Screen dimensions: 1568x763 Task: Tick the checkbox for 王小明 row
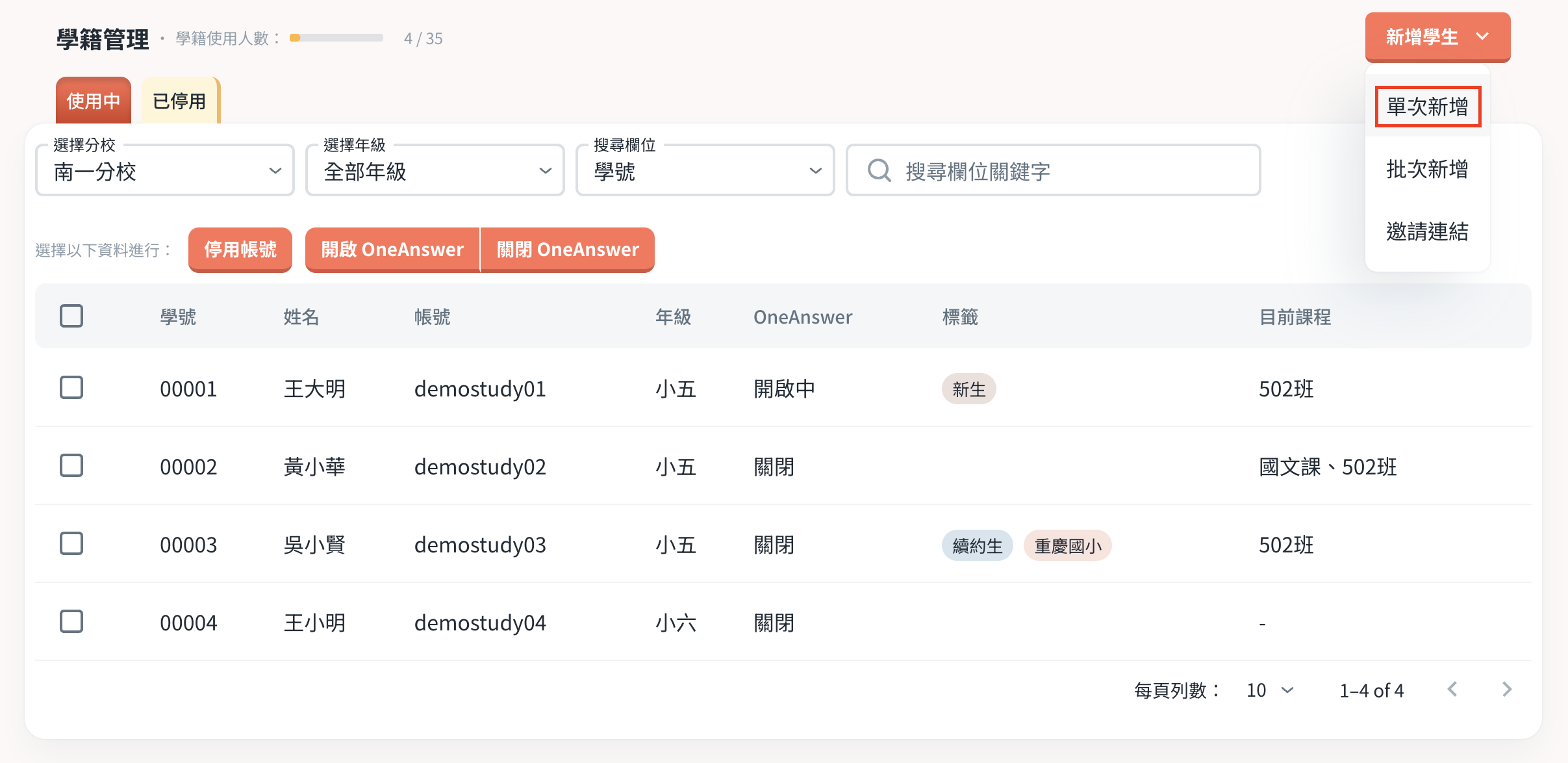[x=71, y=621]
